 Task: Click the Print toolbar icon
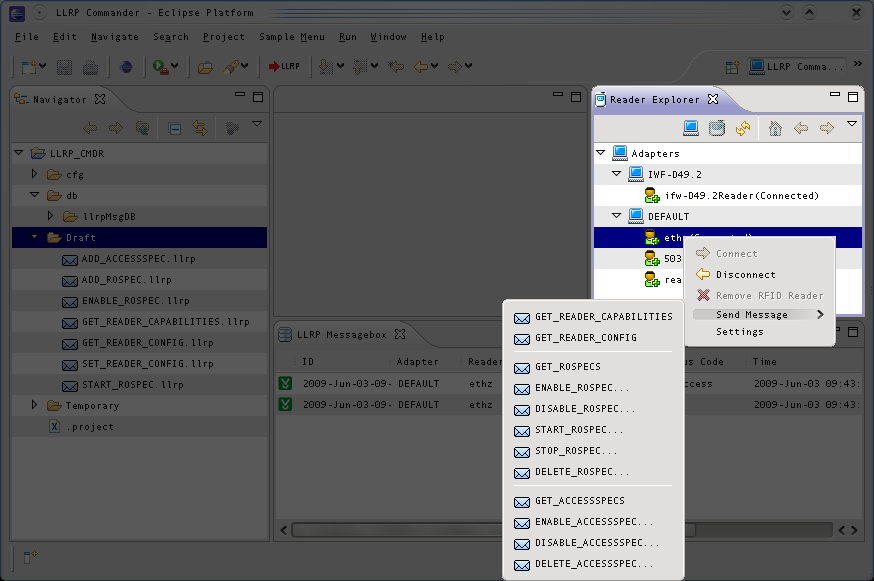pyautogui.click(x=90, y=67)
